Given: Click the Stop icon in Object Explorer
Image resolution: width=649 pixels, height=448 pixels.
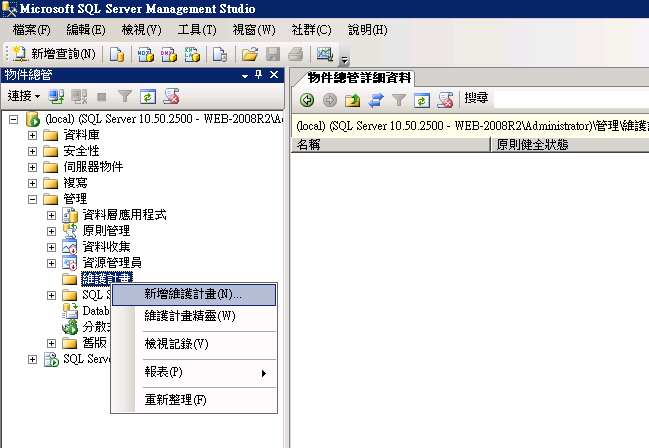Looking at the screenshot, I should point(101,97).
